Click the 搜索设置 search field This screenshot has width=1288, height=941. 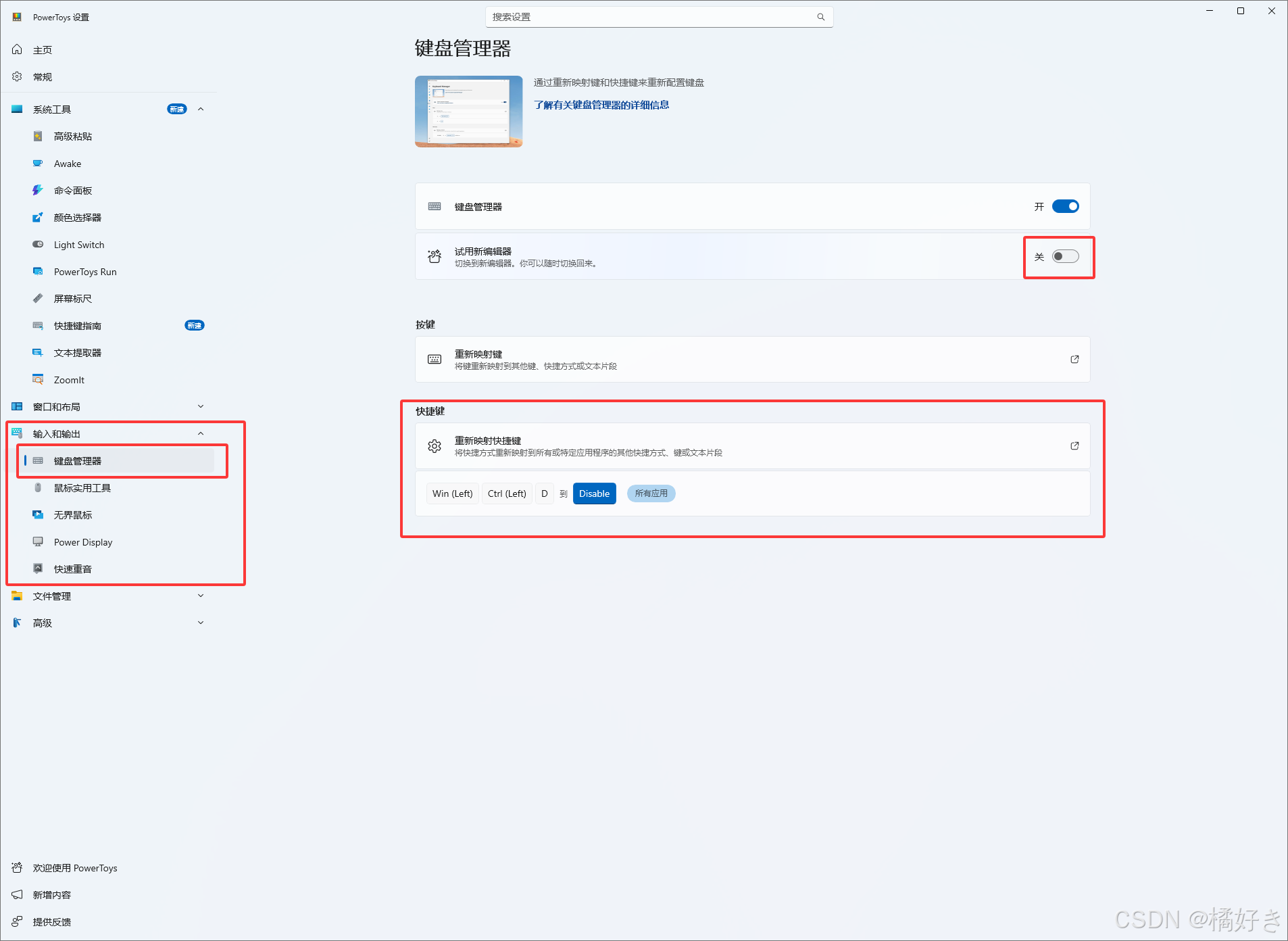click(659, 17)
